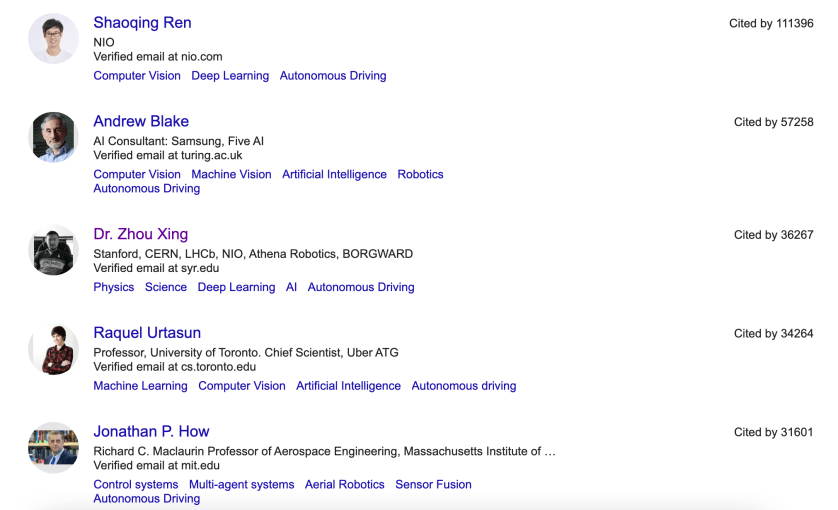Click the Sensor Fusion interest tag

(433, 484)
